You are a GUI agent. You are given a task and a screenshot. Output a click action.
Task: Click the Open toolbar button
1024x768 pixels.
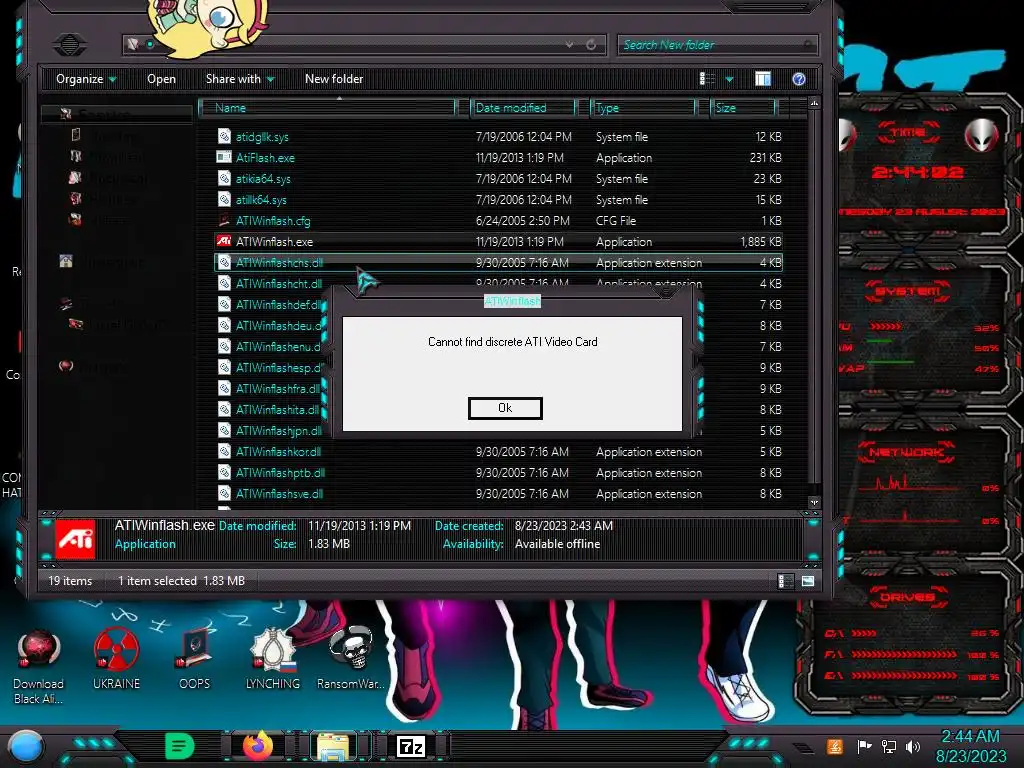(161, 79)
